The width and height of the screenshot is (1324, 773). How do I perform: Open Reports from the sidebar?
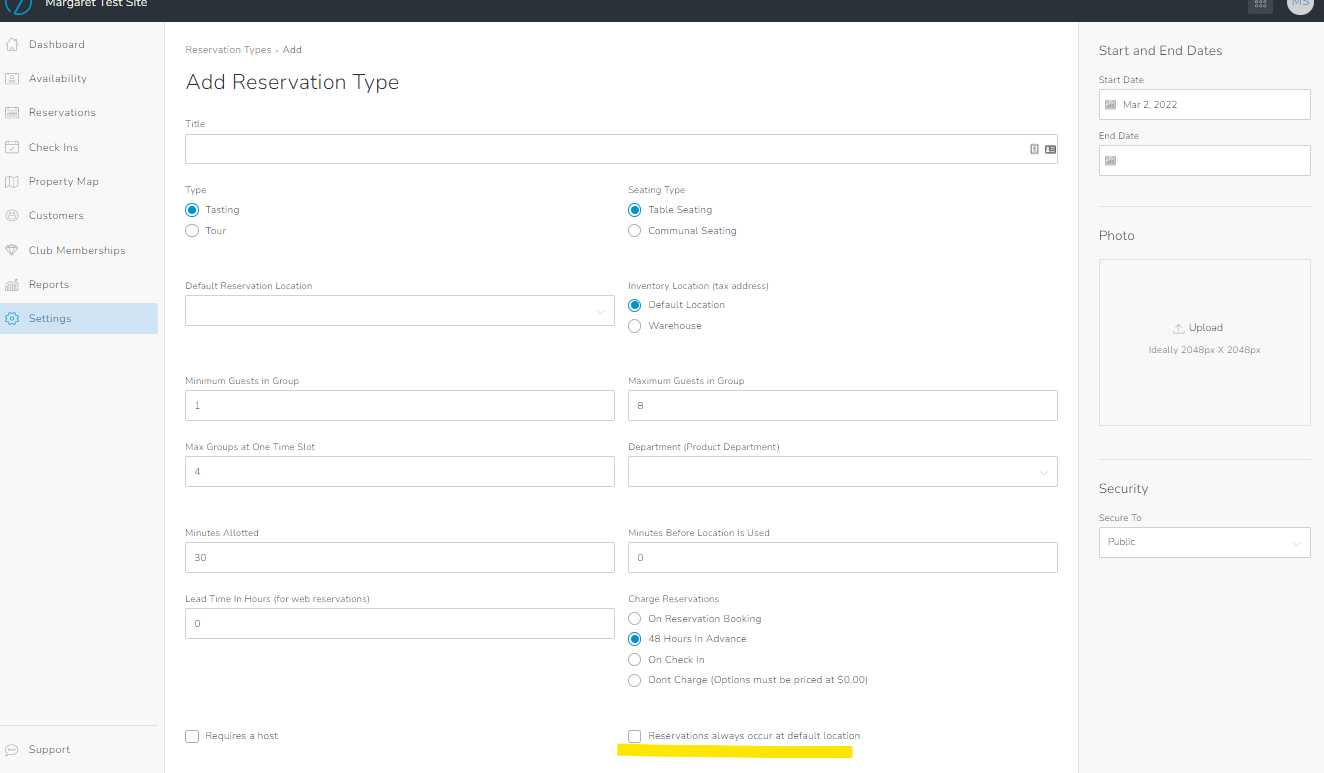tap(50, 284)
